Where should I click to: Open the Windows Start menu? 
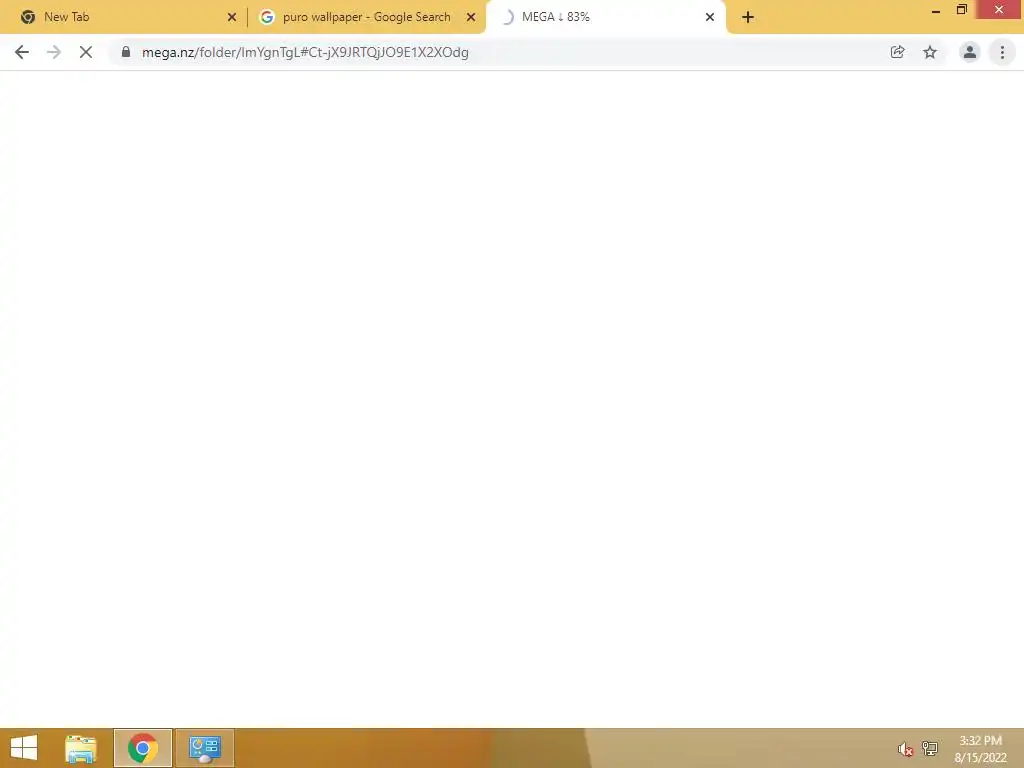pyautogui.click(x=24, y=748)
